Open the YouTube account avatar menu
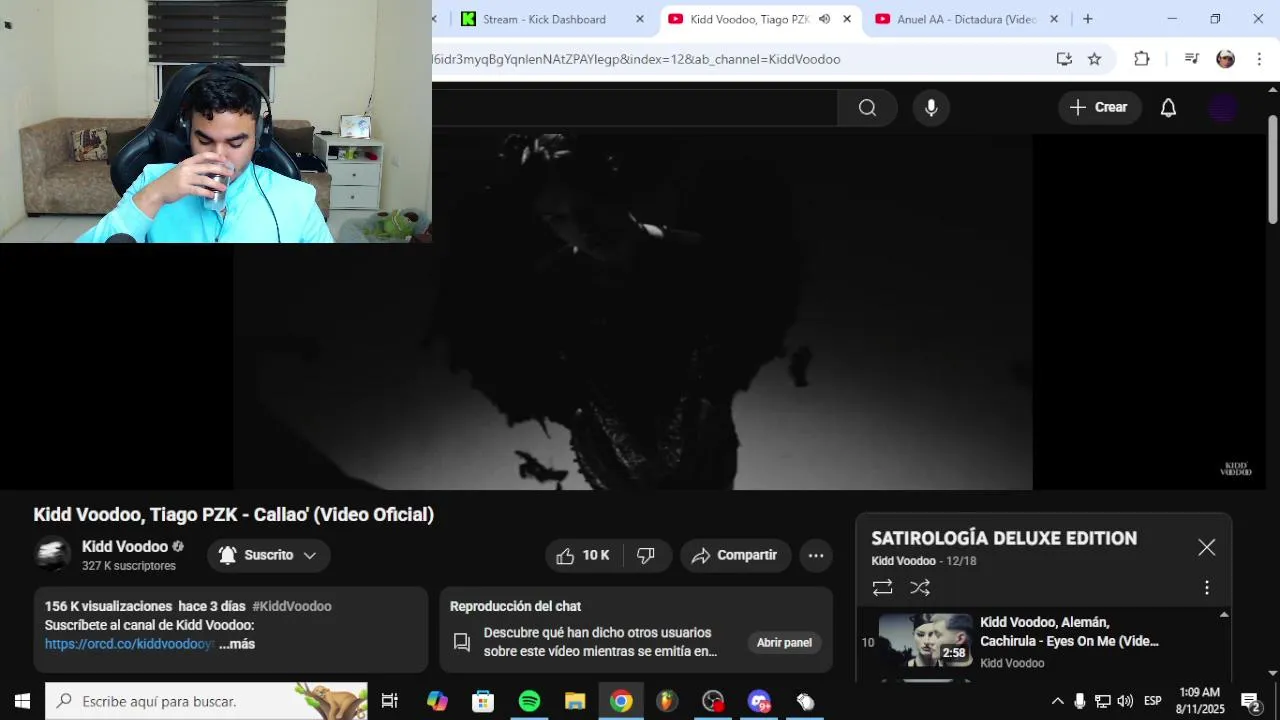 (x=1223, y=108)
